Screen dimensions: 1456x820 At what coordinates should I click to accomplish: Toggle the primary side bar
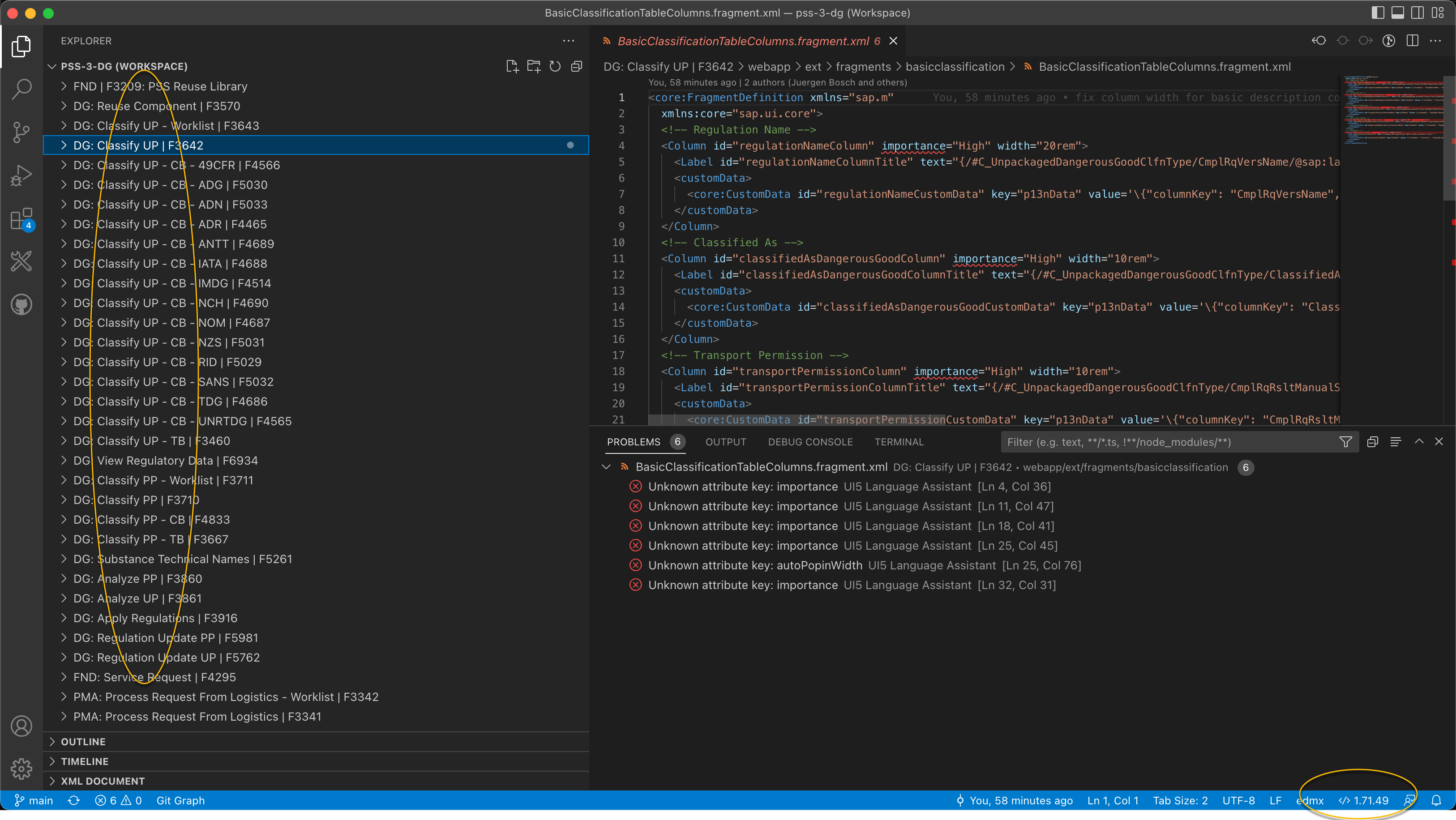[x=1378, y=13]
